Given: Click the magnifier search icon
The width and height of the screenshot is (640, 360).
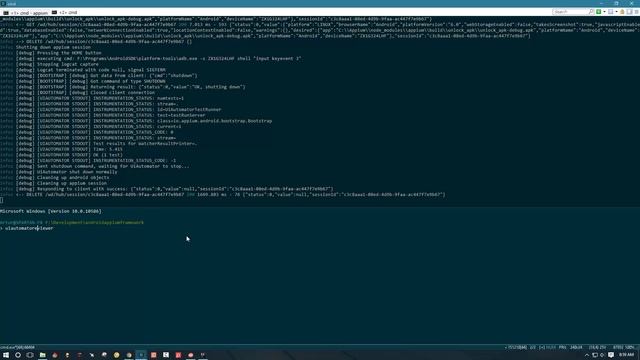Looking at the screenshot, I should 591,12.
